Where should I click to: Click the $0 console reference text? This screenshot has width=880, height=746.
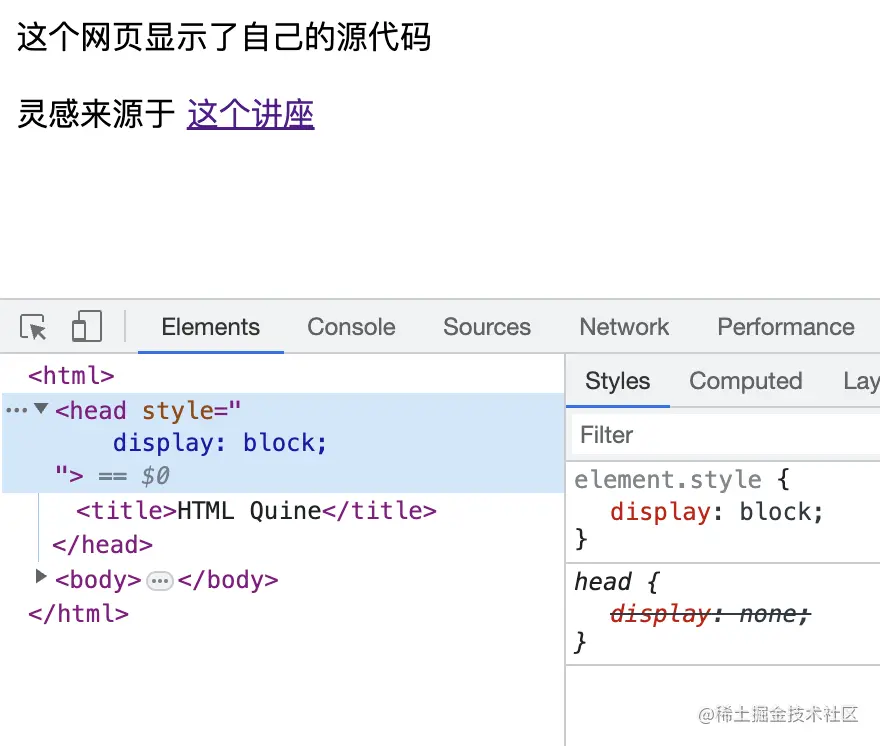click(x=155, y=476)
